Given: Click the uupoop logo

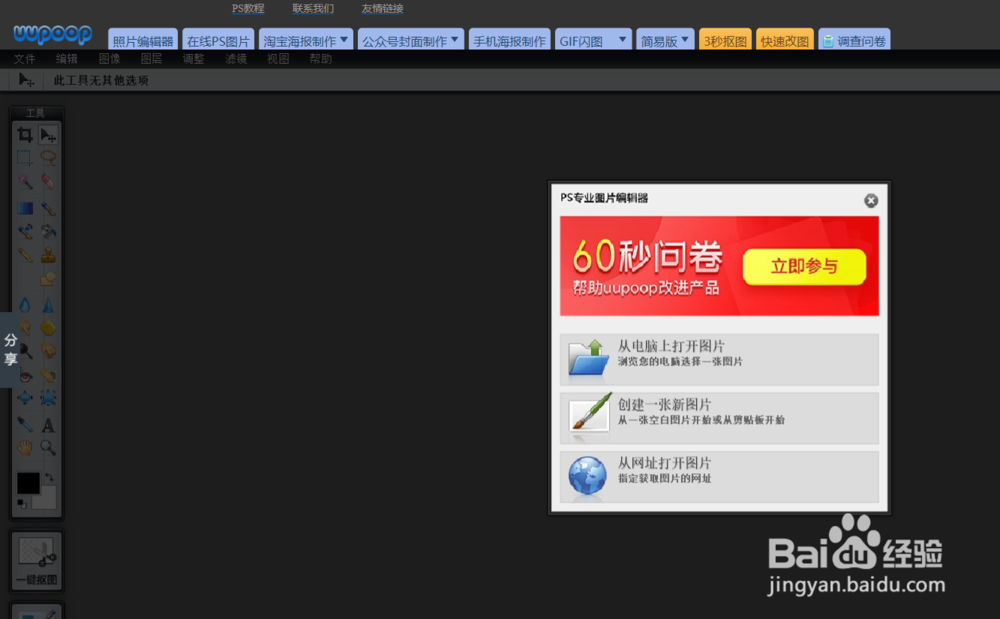Looking at the screenshot, I should 52,34.
